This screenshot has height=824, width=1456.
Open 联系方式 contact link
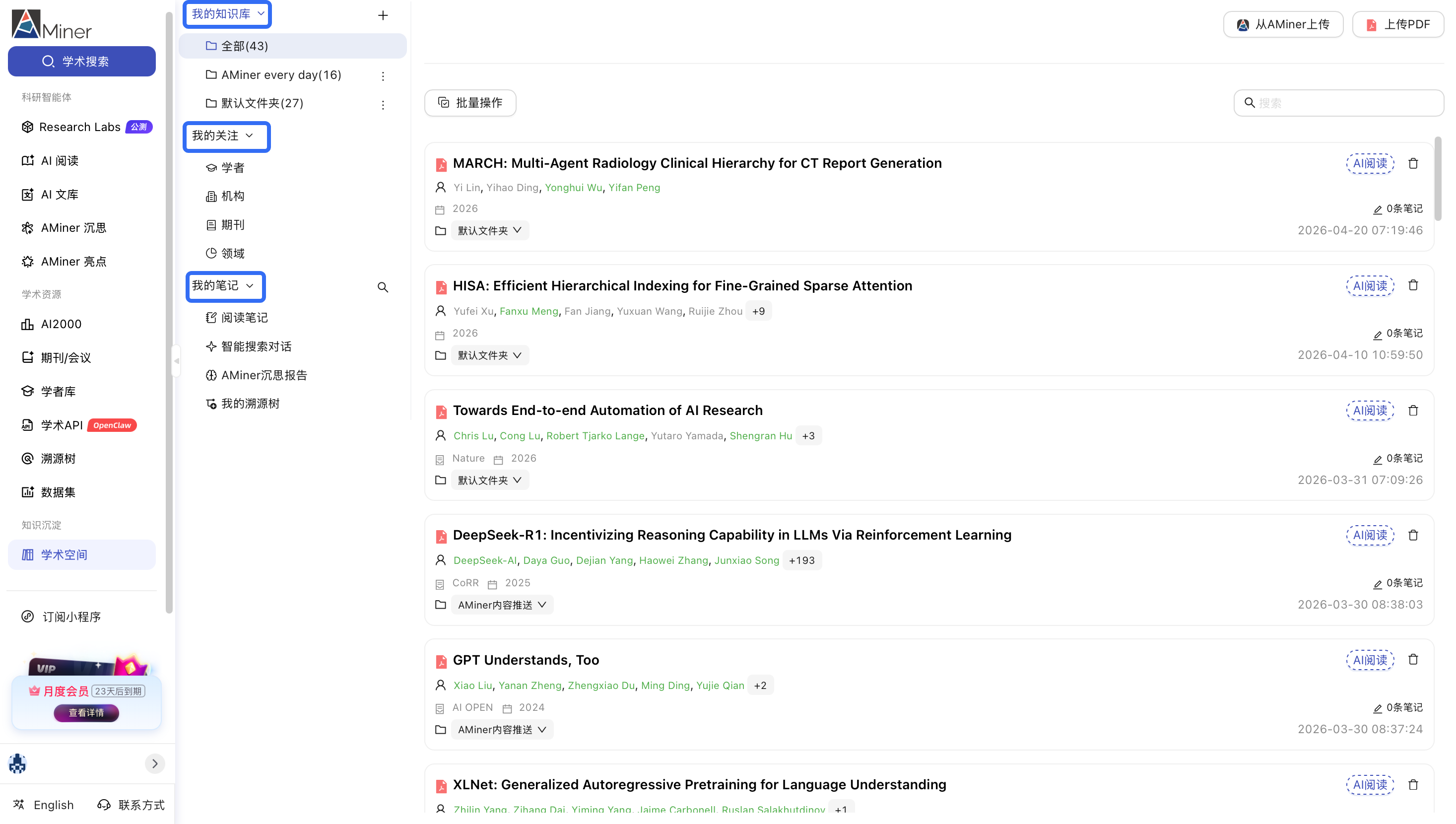coord(131,805)
